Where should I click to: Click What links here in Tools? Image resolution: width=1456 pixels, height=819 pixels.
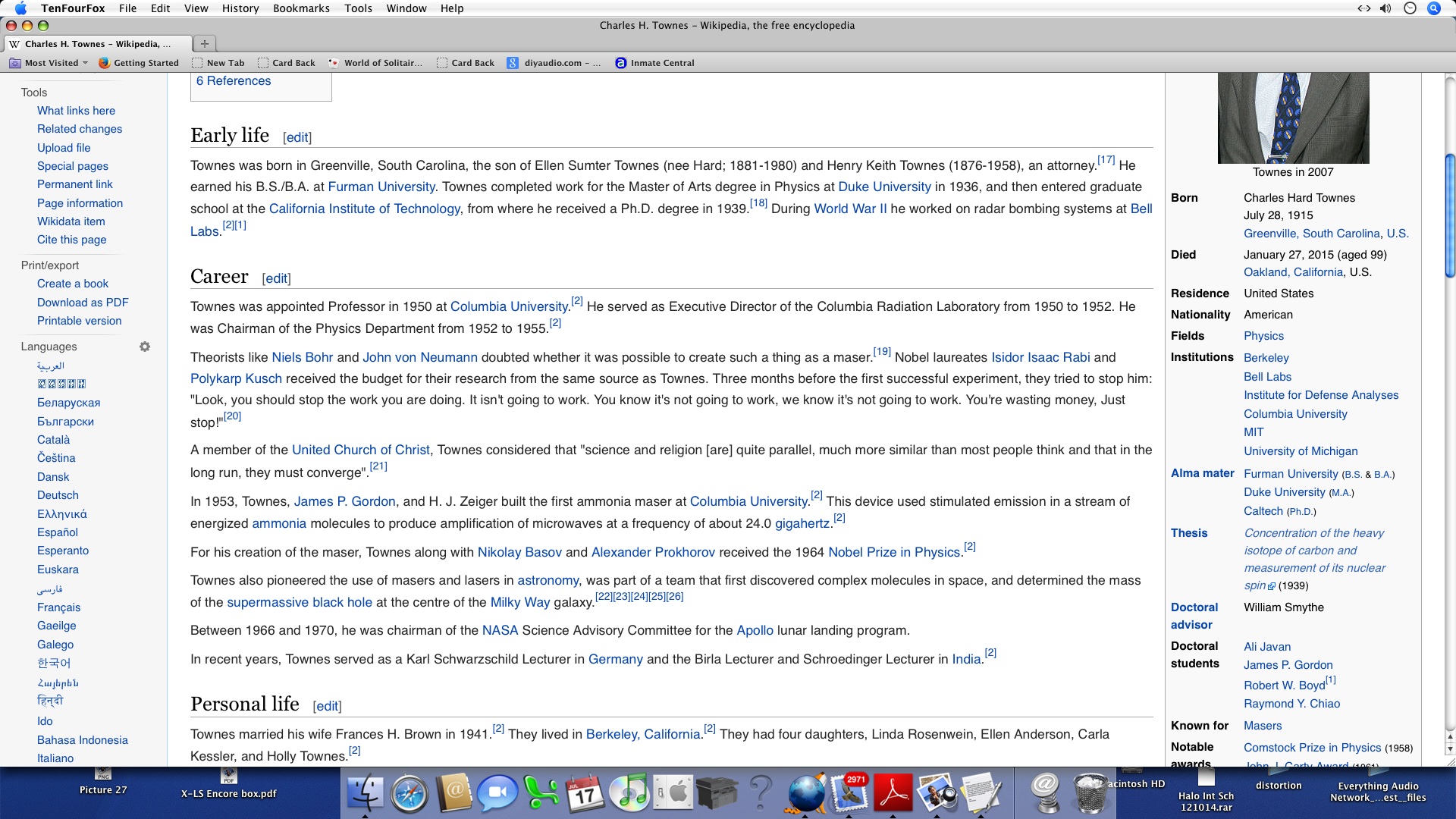pos(76,111)
